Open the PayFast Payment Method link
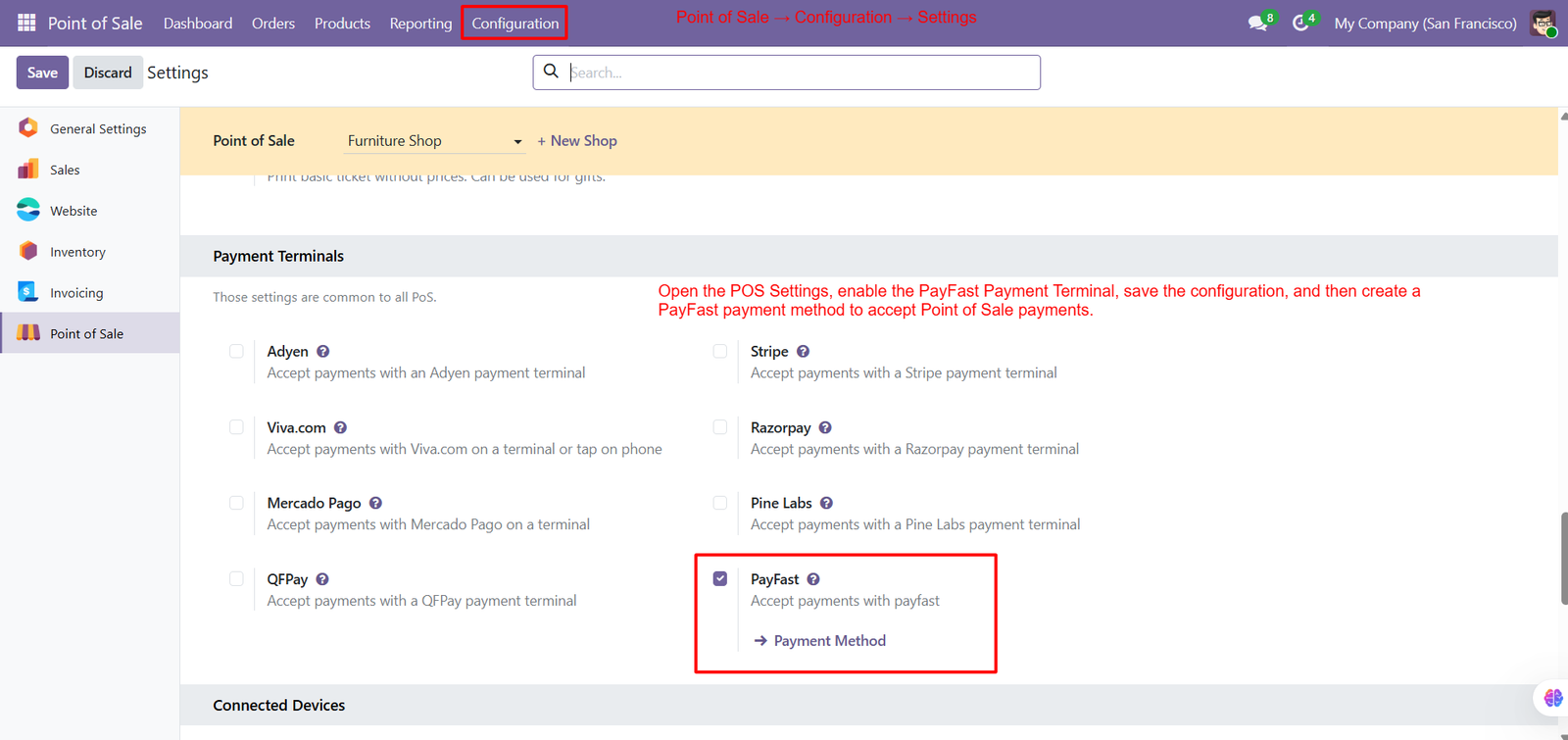The width and height of the screenshot is (1568, 740). coord(830,641)
